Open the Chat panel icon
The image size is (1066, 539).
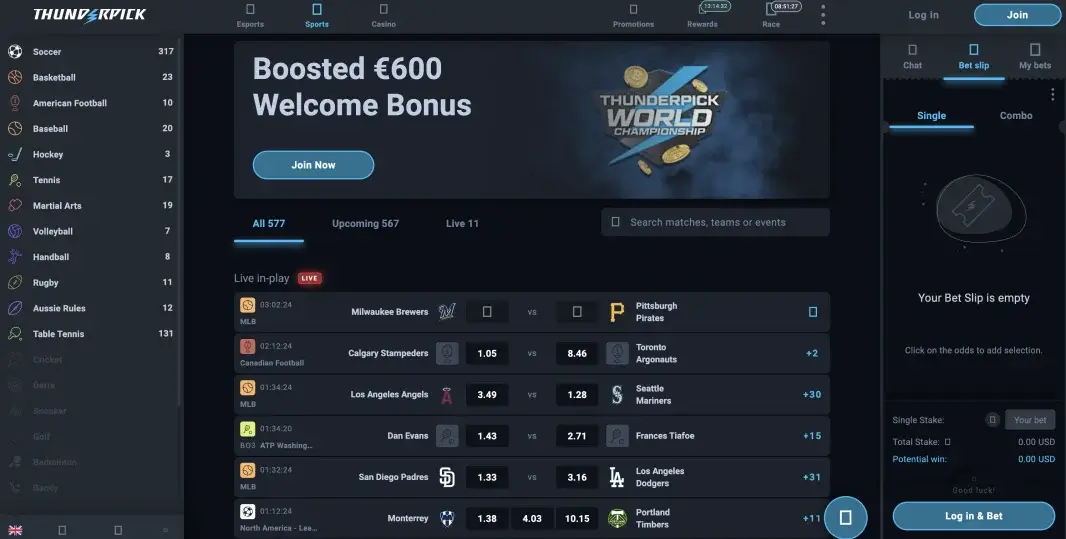coord(912,50)
